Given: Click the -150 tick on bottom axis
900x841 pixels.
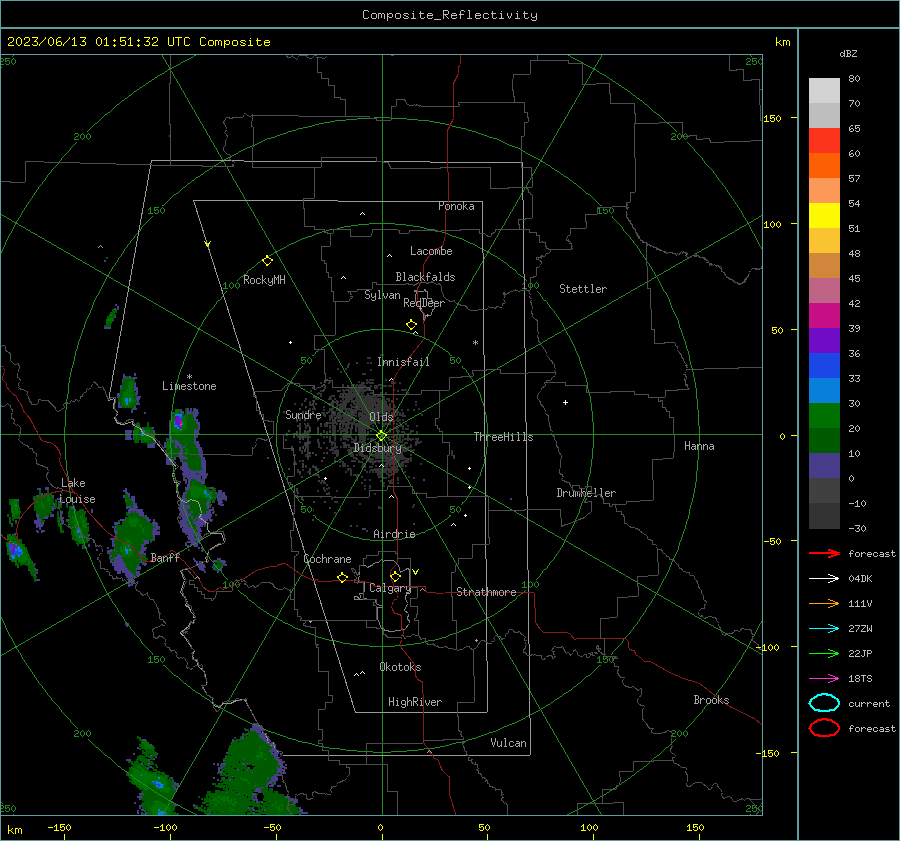Looking at the screenshot, I should click(59, 827).
